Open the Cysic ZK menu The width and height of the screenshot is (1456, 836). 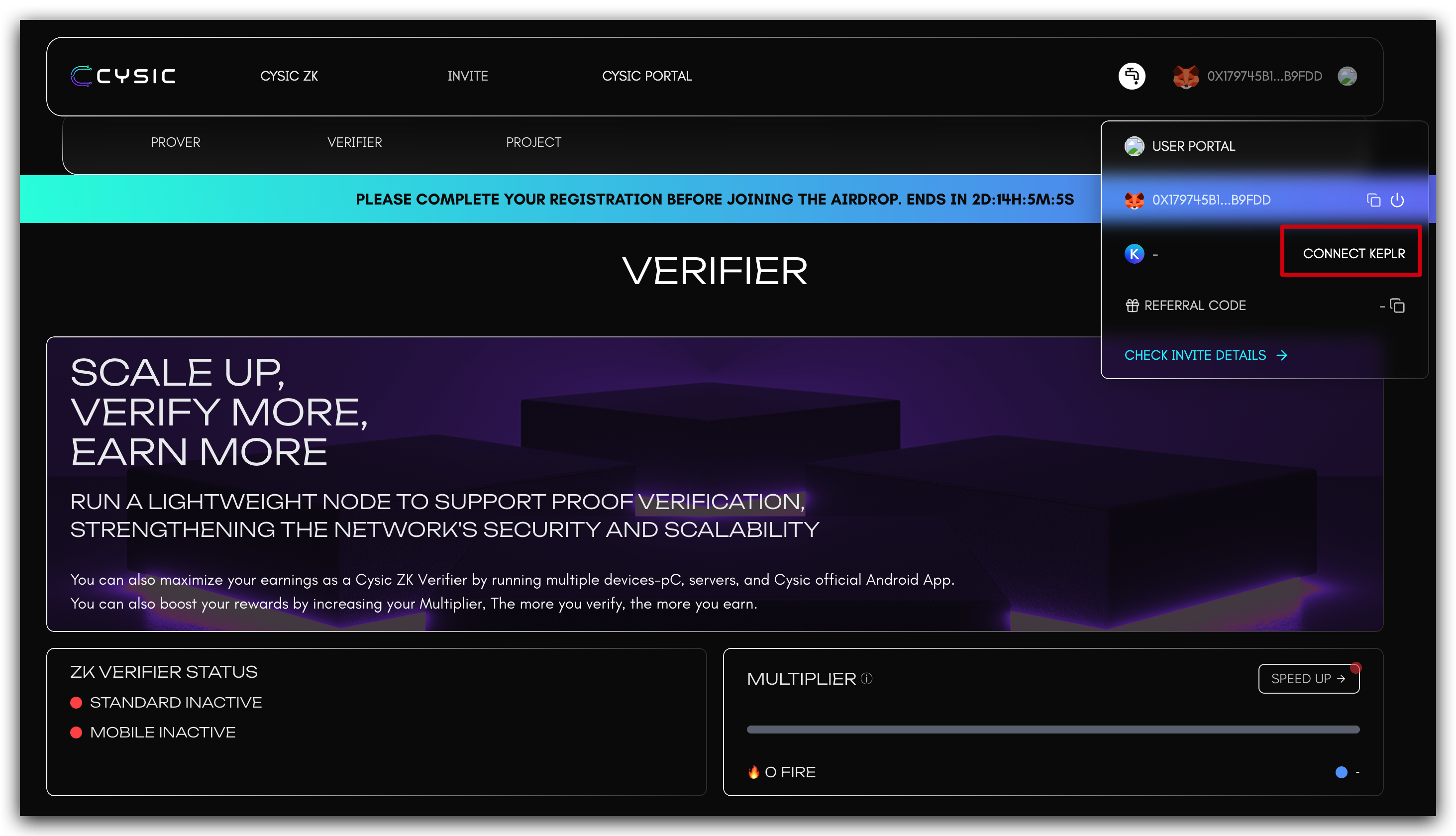coord(289,76)
